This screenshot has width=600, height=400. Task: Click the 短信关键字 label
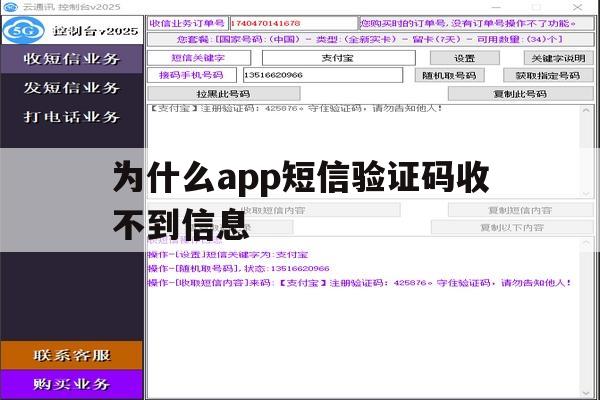tap(199, 58)
